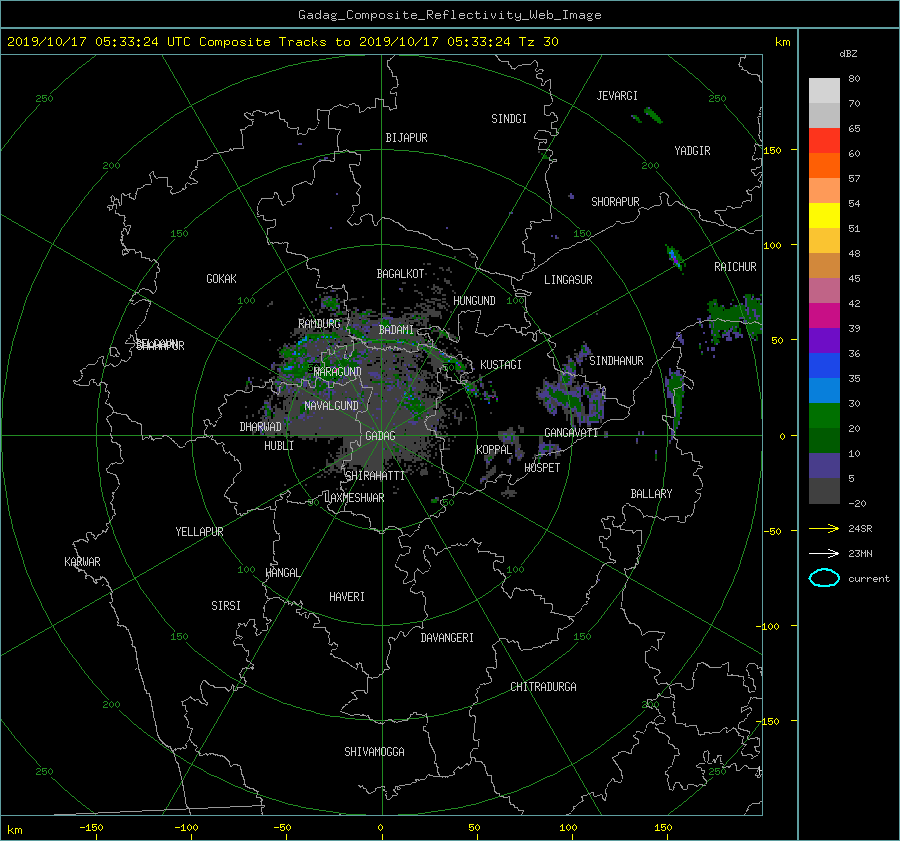This screenshot has height=841, width=900.
Task: Click the yellow timestamp composite tracks header
Action: pos(282,42)
